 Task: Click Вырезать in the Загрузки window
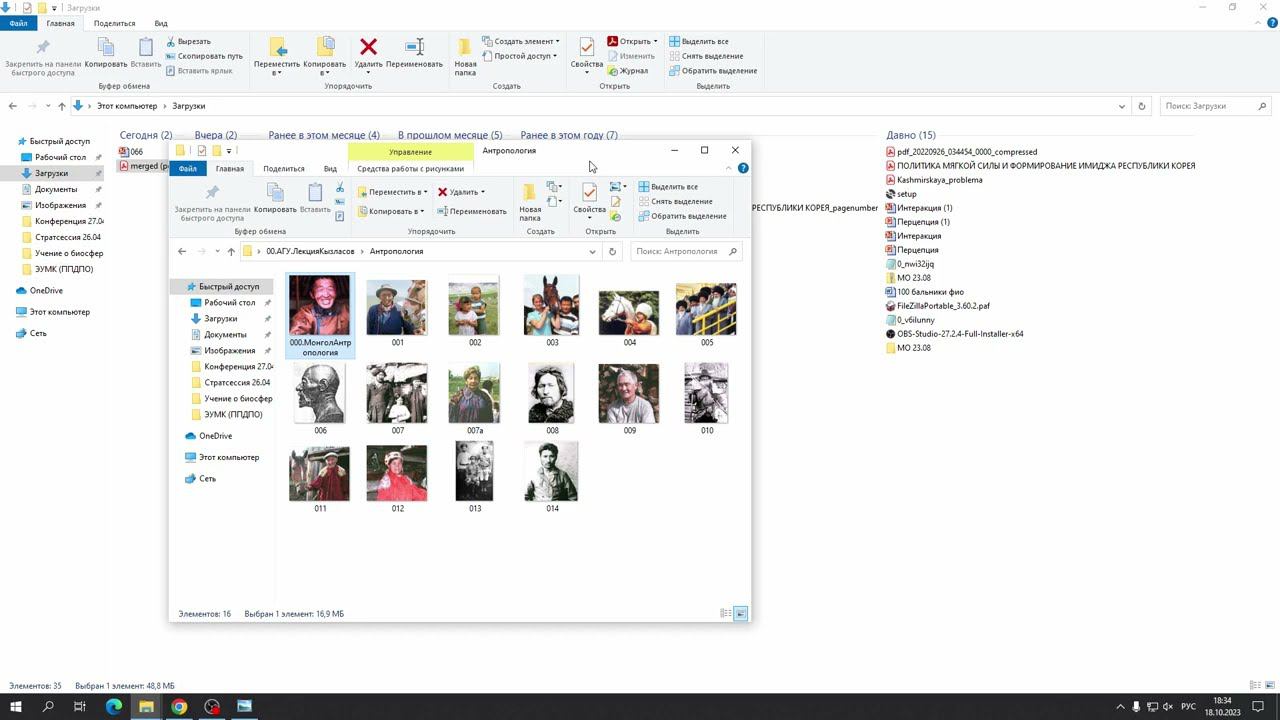click(188, 42)
